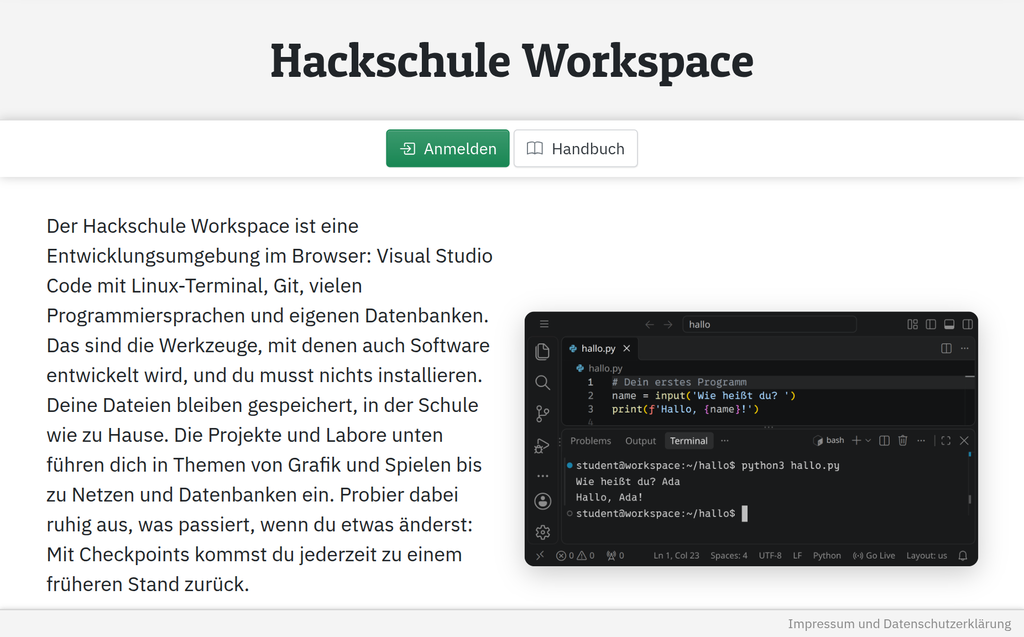The image size is (1024, 637).
Task: Toggle primary side bar layout icon
Action: point(931,324)
